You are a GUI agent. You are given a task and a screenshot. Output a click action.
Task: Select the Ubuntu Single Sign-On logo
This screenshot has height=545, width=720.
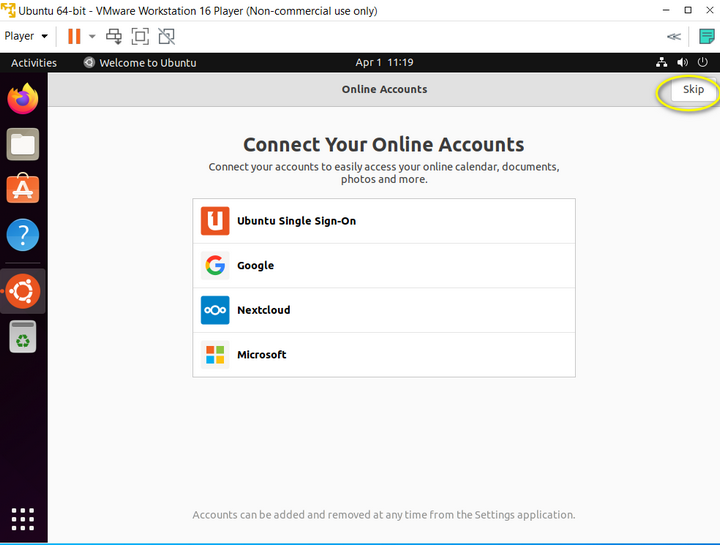pos(215,221)
